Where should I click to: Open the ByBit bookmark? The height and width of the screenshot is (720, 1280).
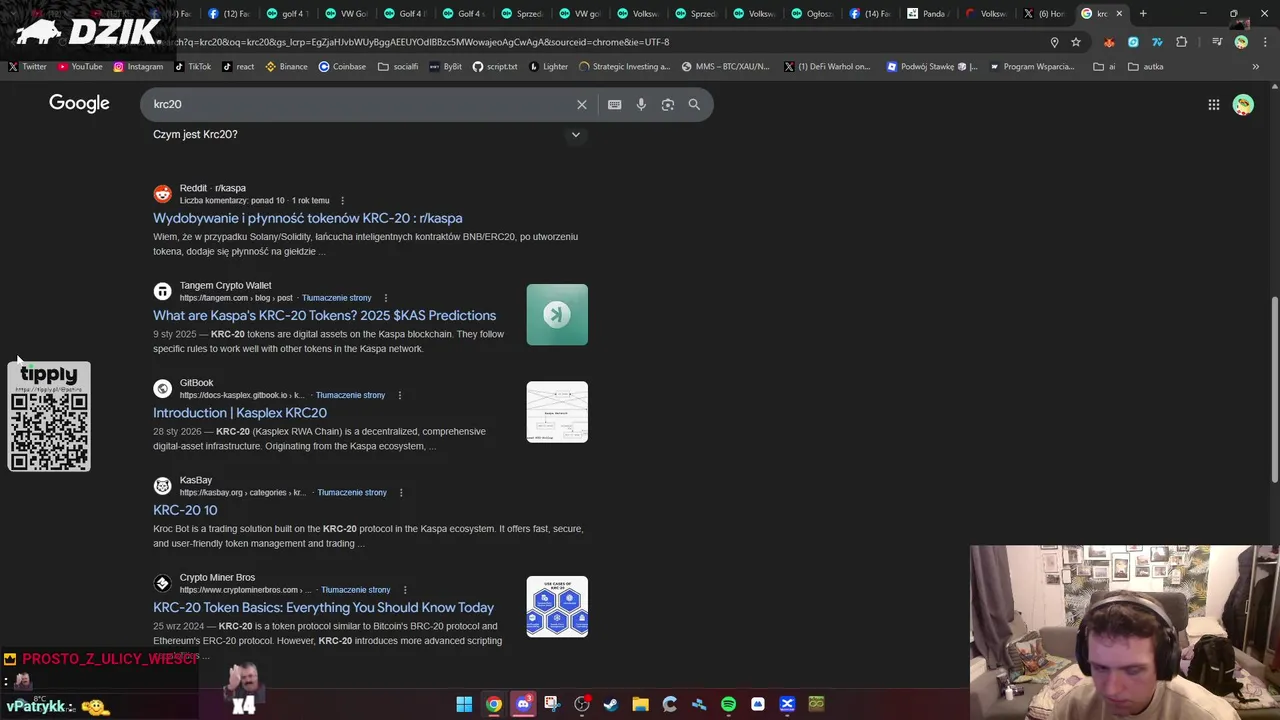pos(446,66)
